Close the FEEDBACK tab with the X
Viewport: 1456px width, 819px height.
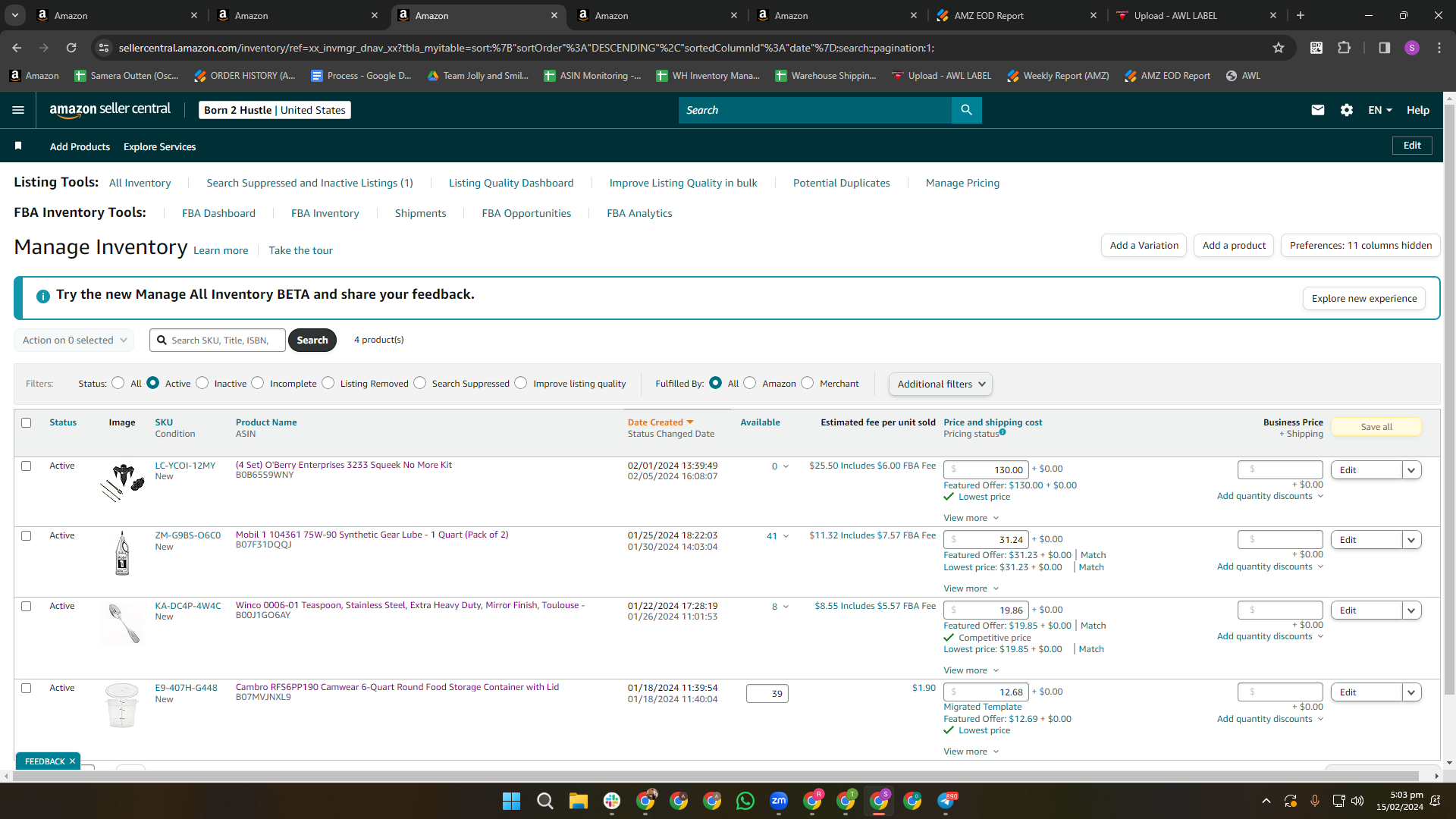(x=73, y=761)
